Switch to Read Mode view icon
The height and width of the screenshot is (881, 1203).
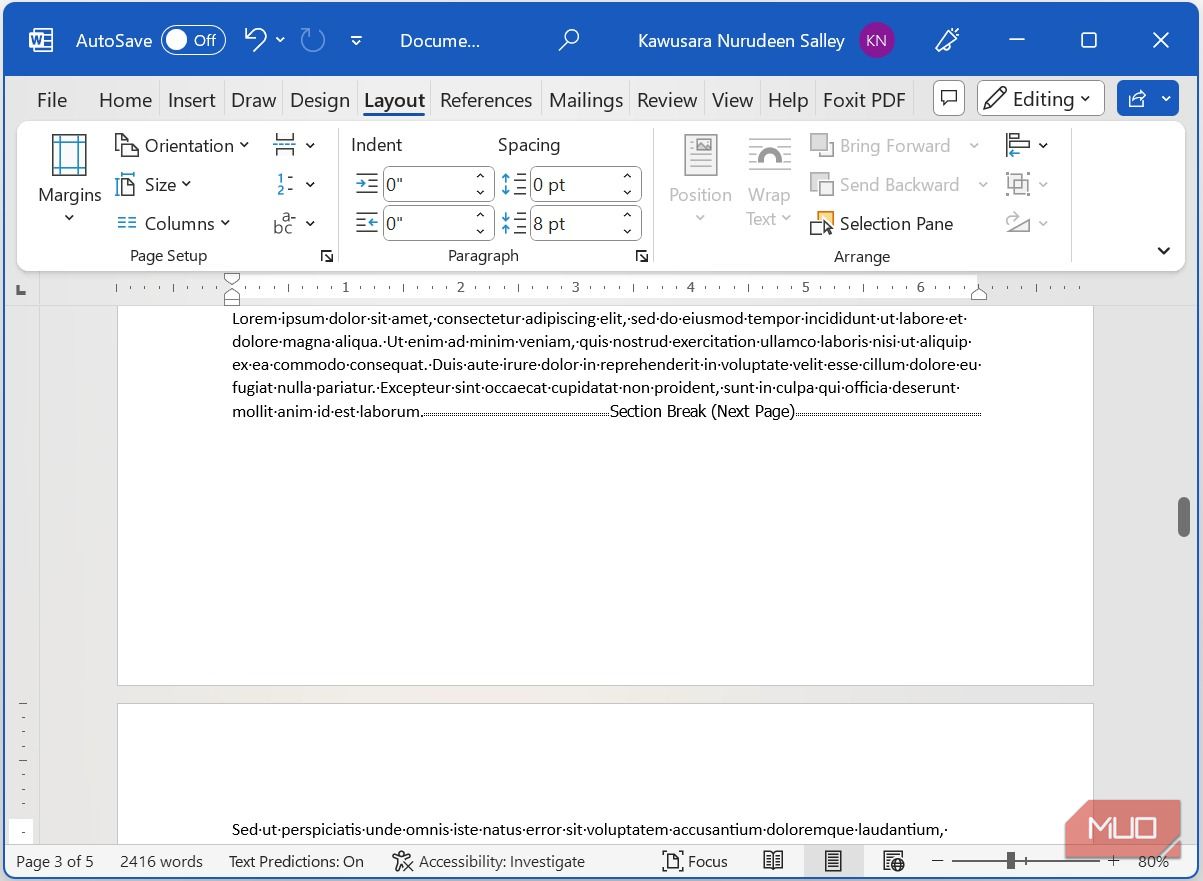[x=773, y=861]
